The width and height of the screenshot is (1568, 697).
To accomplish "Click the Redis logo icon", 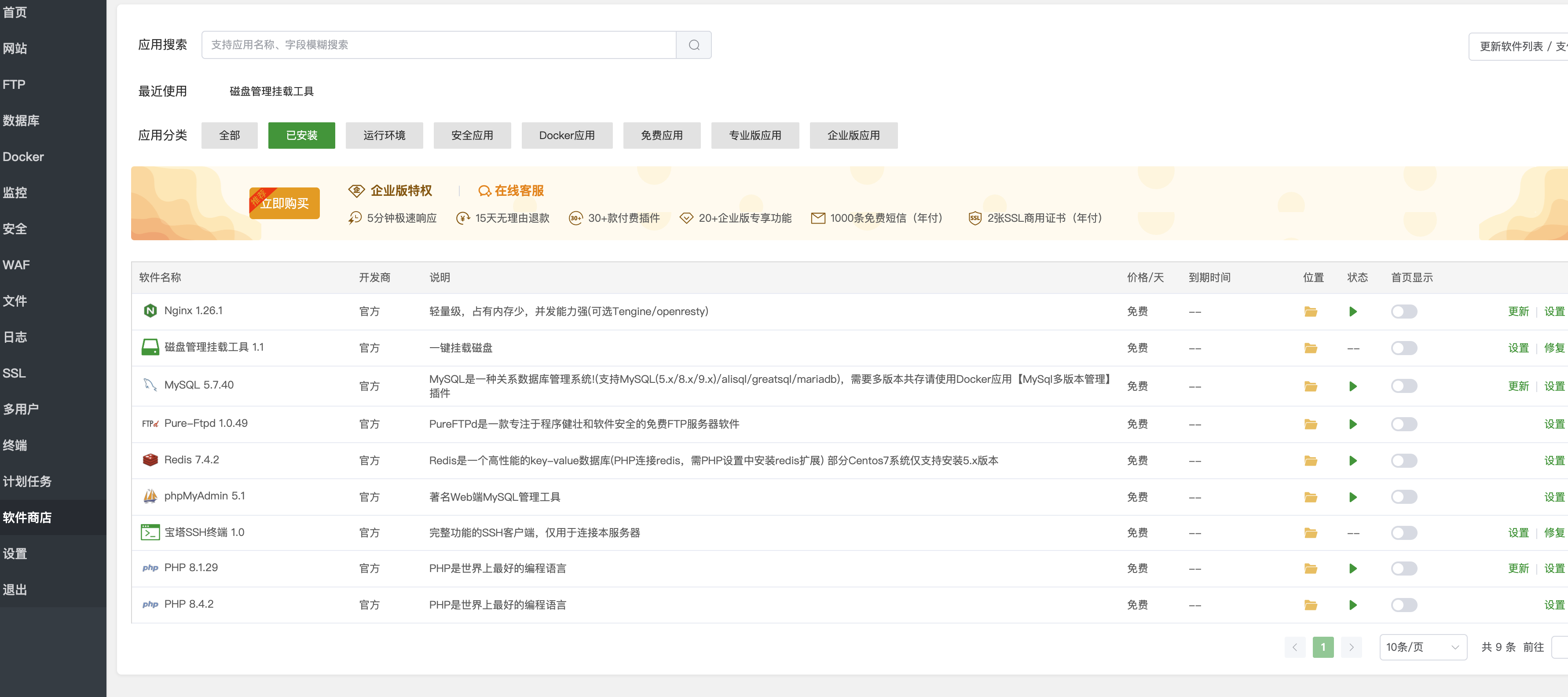I will 150,460.
